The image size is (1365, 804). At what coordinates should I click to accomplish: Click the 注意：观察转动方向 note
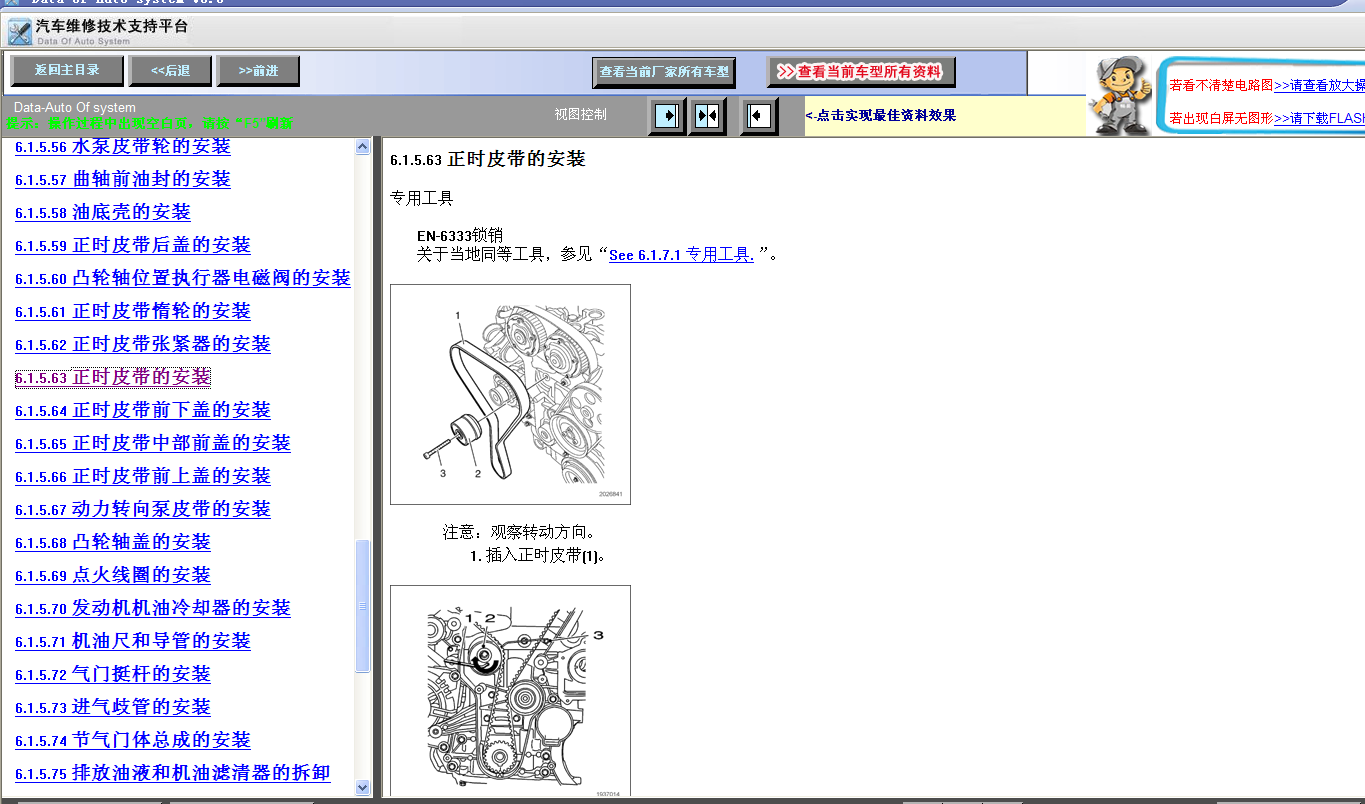click(x=519, y=533)
